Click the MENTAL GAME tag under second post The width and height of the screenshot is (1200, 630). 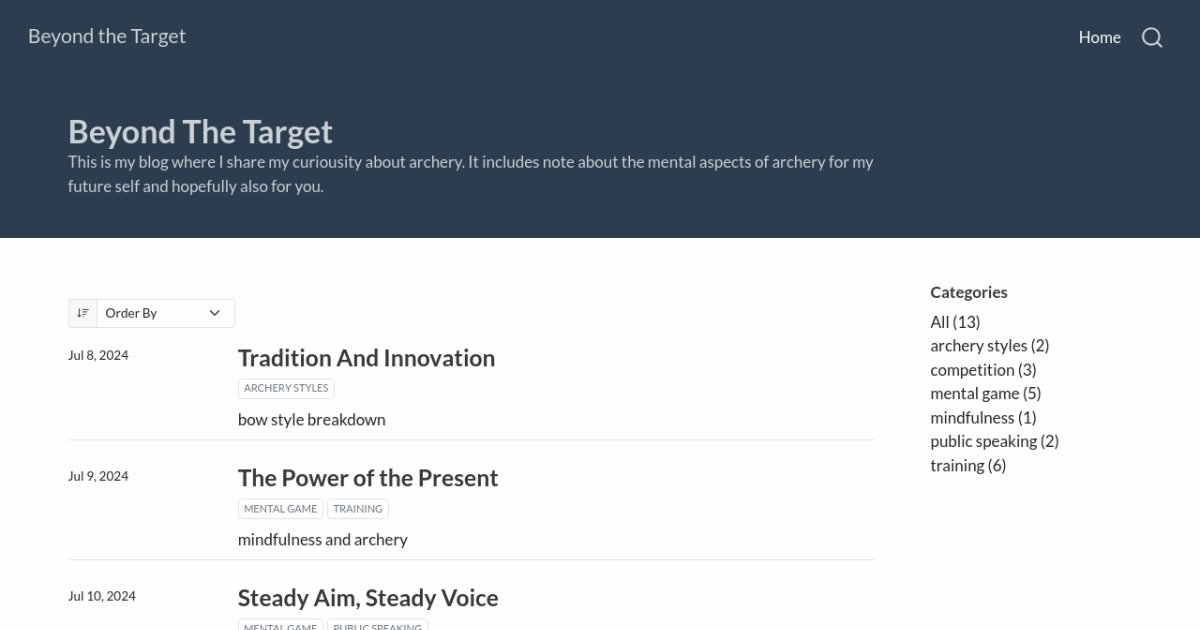[280, 508]
